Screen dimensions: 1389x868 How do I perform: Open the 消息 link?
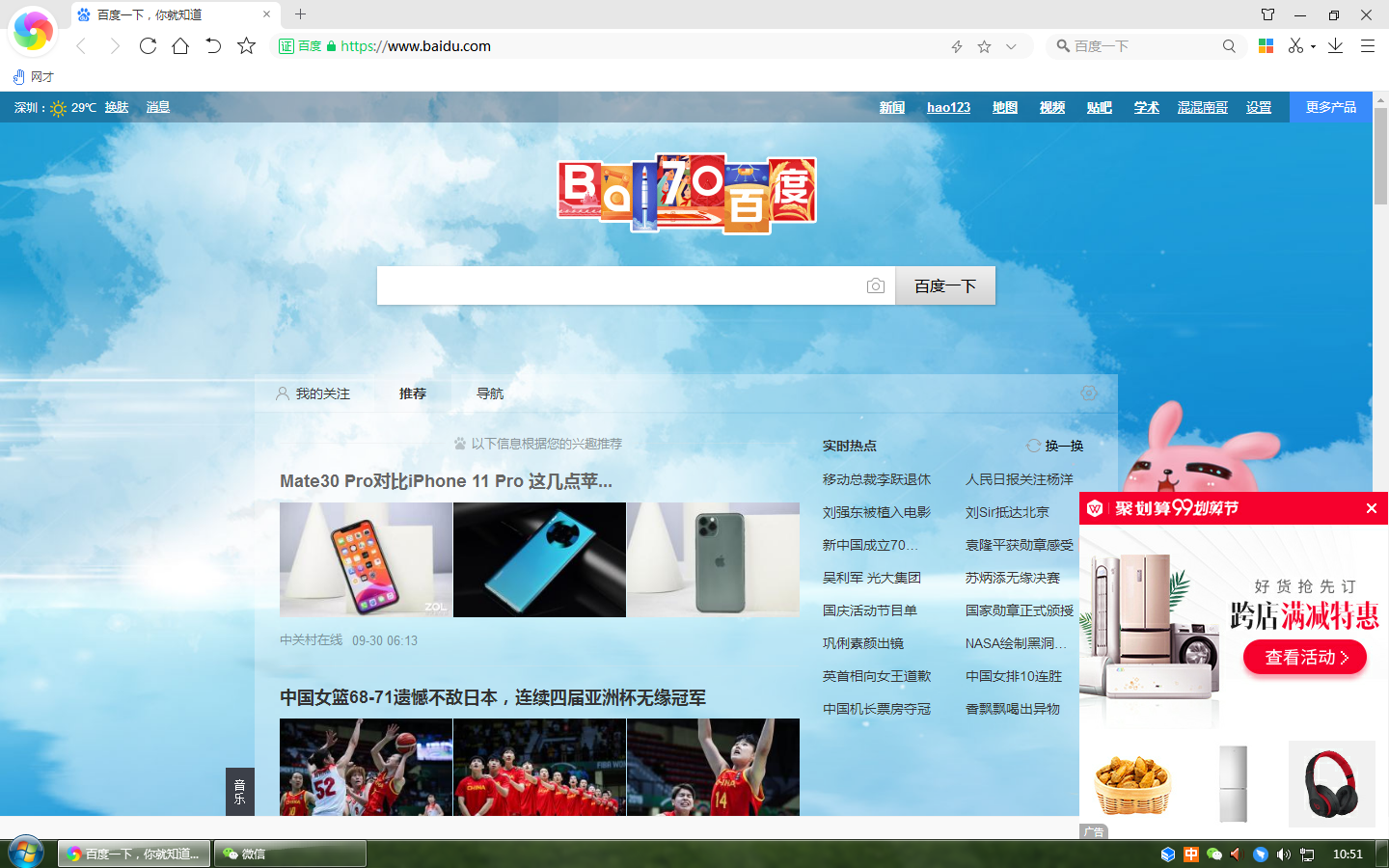tap(158, 107)
